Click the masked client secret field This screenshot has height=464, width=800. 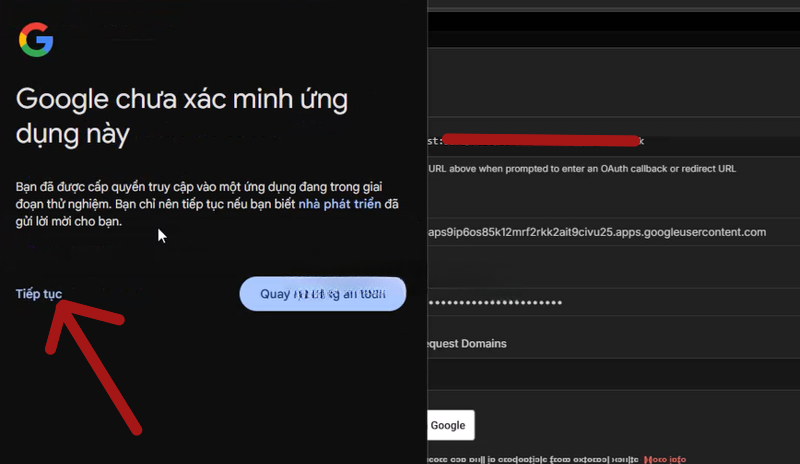[613, 302]
